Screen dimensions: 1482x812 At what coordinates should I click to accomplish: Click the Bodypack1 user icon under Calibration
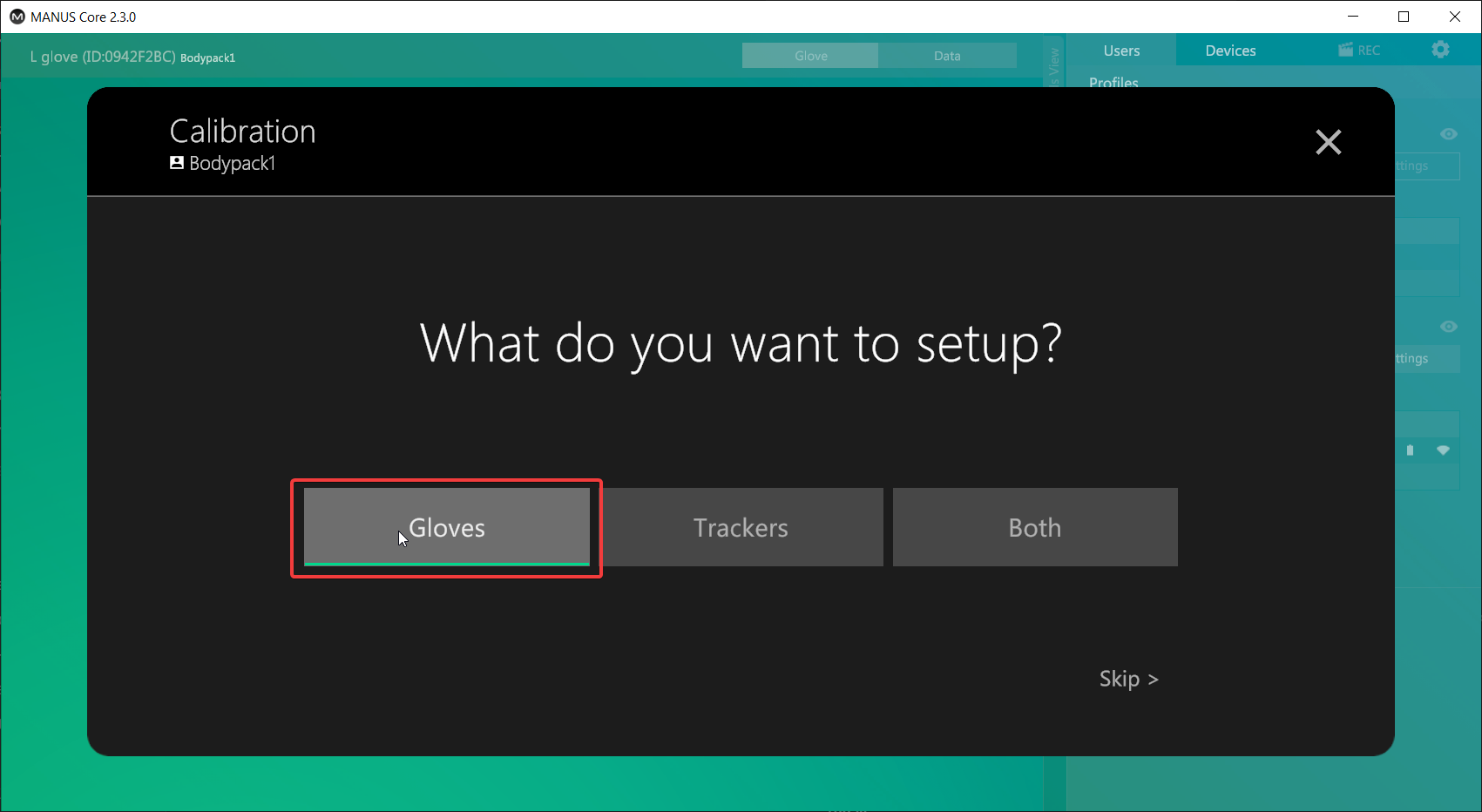coord(177,163)
